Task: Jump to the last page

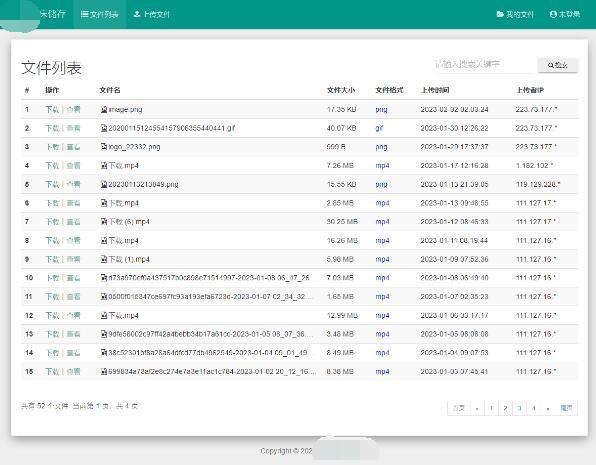Action: tap(566, 408)
